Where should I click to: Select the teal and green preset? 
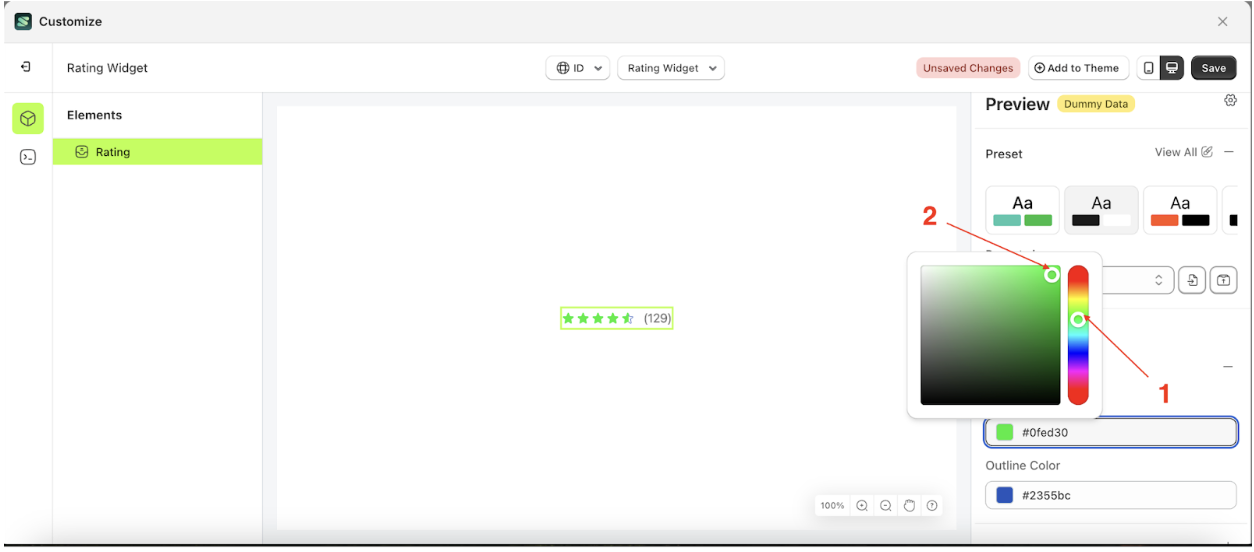(x=1022, y=210)
